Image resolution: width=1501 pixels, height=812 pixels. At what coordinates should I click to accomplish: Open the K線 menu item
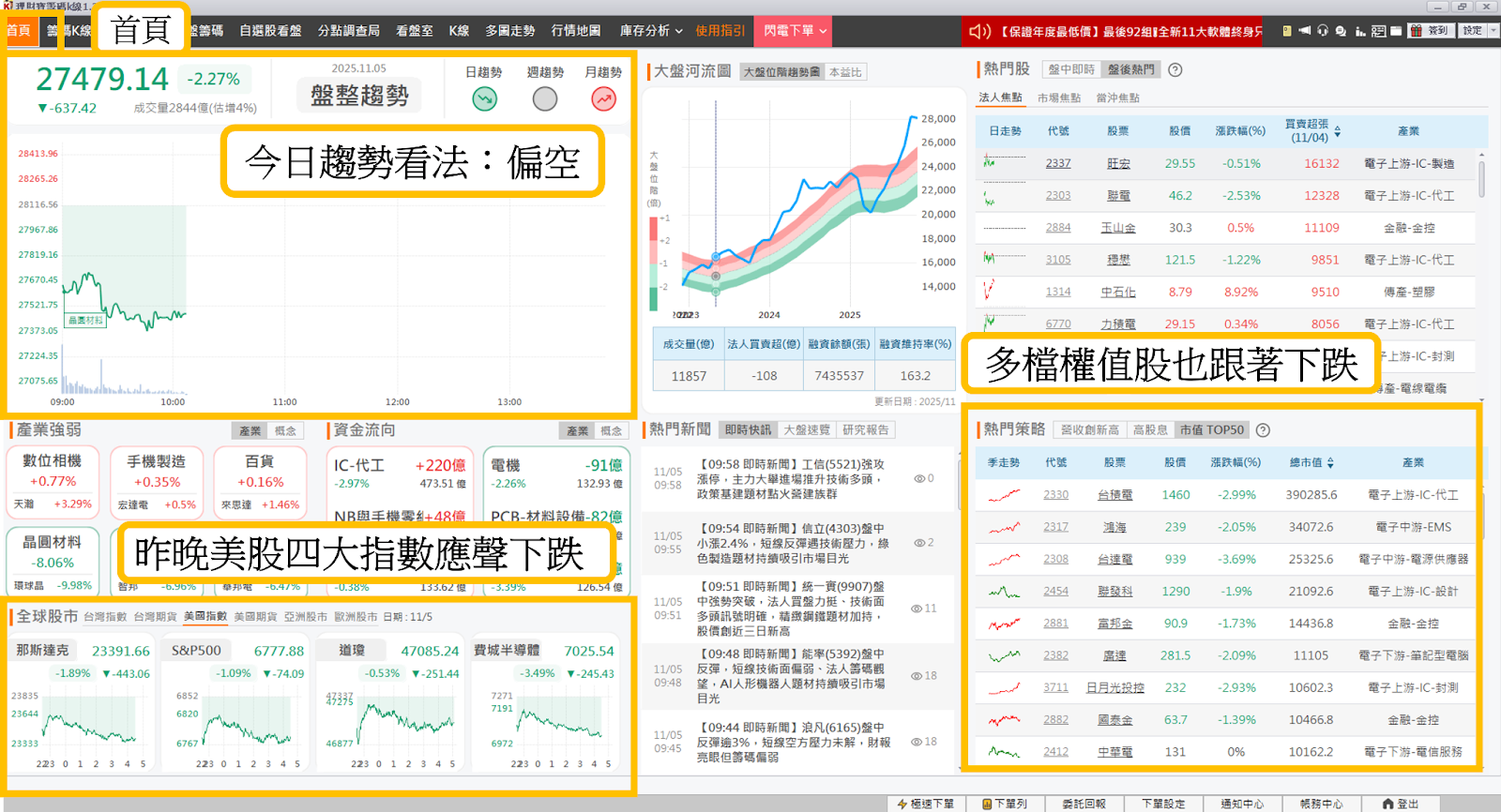pos(459,31)
